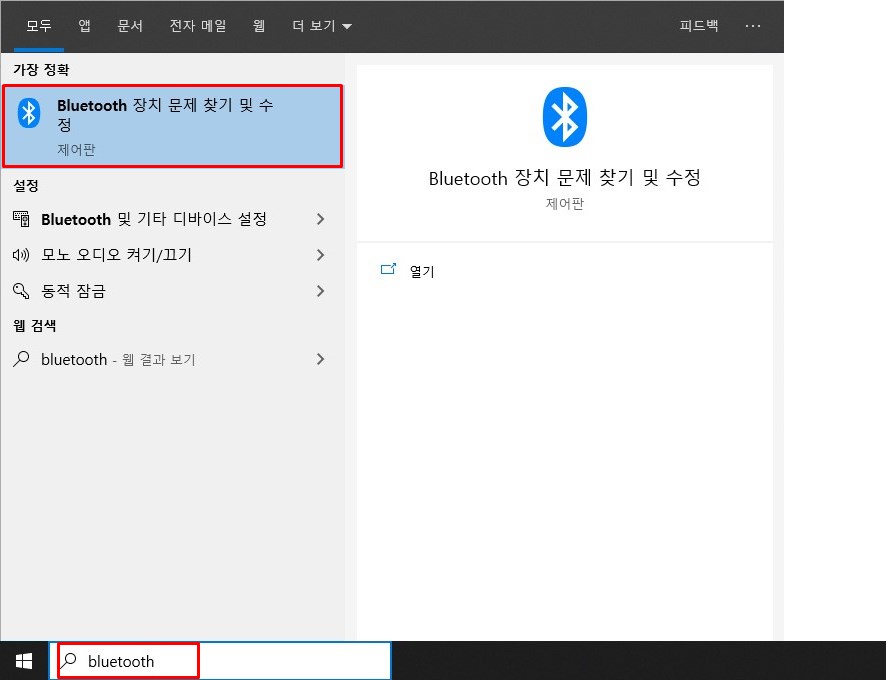Expand the 동적 잠금 chevron
This screenshot has height=680, width=887.
[321, 291]
